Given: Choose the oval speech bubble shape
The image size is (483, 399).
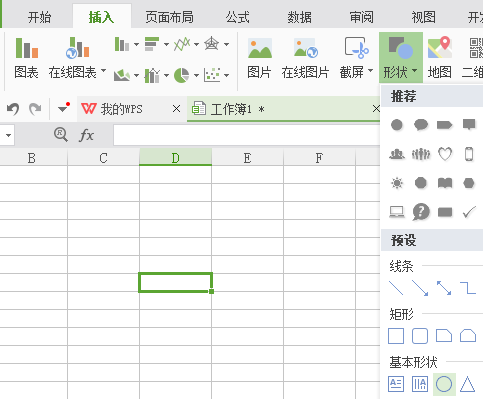Looking at the screenshot, I should (421, 125).
